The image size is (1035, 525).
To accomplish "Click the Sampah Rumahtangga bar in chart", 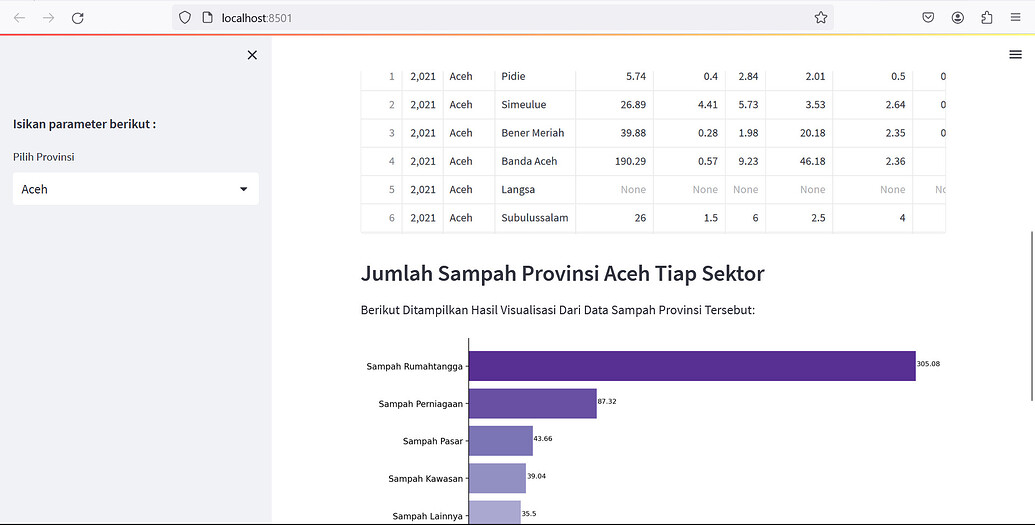I will pos(692,366).
